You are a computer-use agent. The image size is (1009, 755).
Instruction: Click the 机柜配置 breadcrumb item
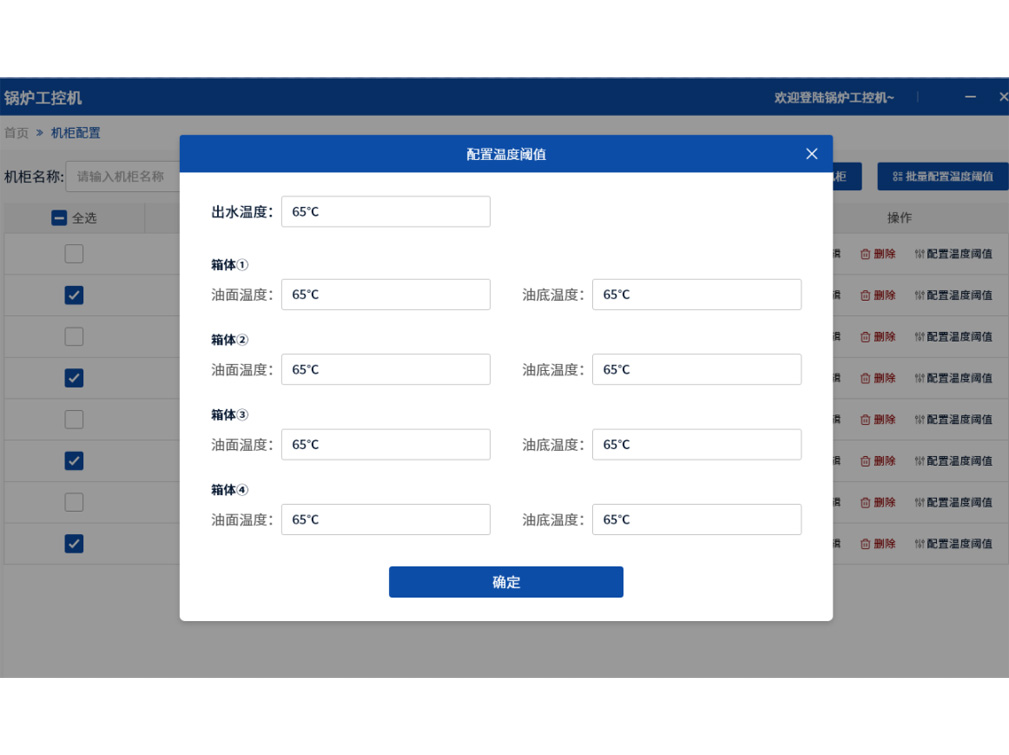click(x=76, y=133)
